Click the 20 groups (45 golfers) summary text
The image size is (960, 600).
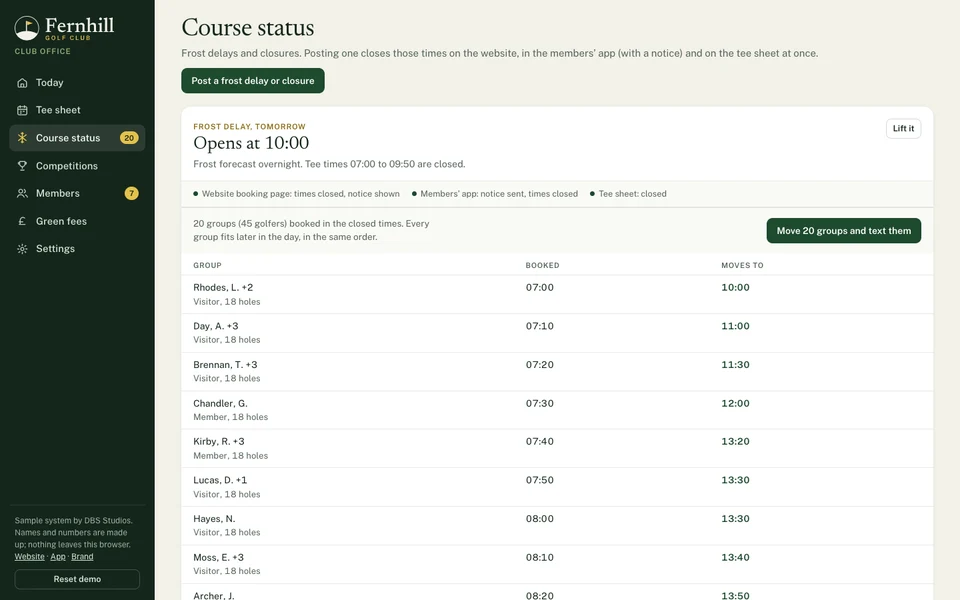(x=311, y=230)
